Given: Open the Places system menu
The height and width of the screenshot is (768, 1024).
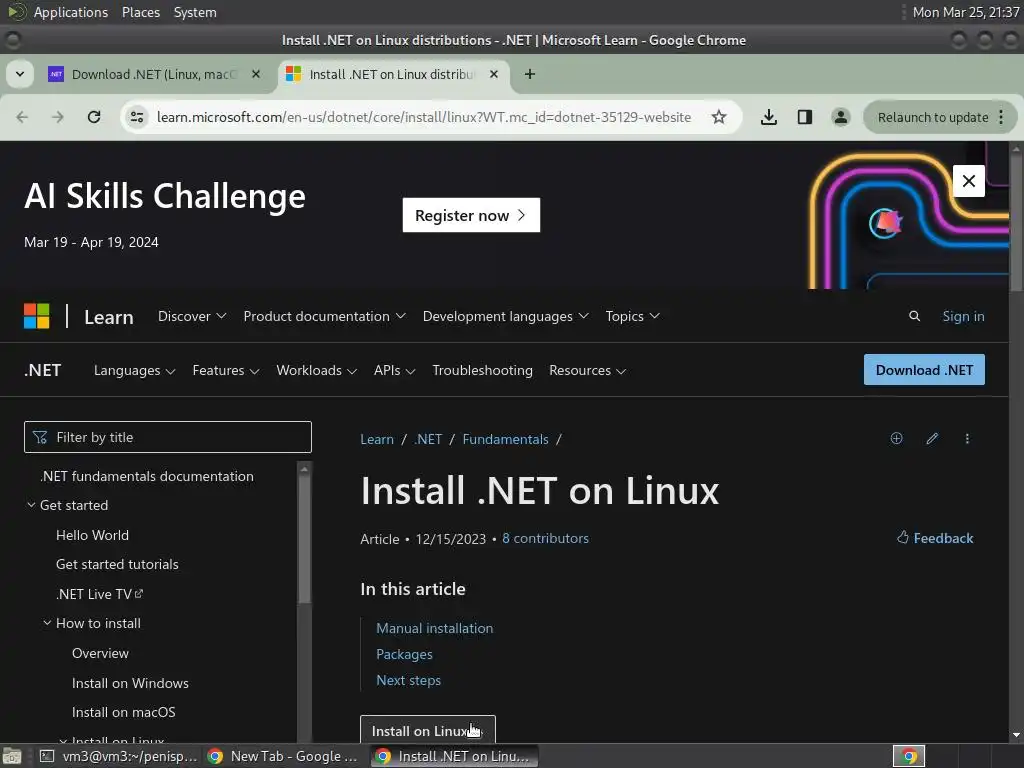Looking at the screenshot, I should (x=140, y=12).
